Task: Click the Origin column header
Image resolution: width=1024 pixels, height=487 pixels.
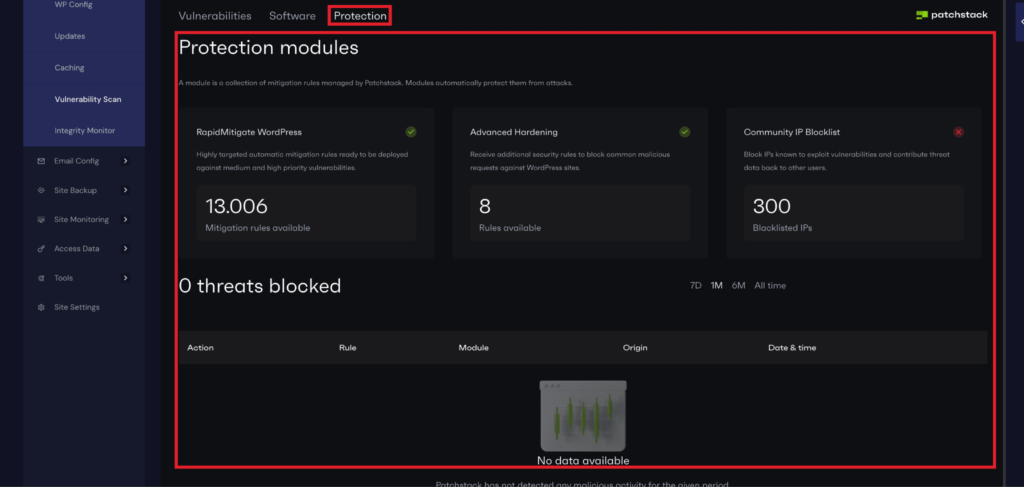Action: point(635,348)
